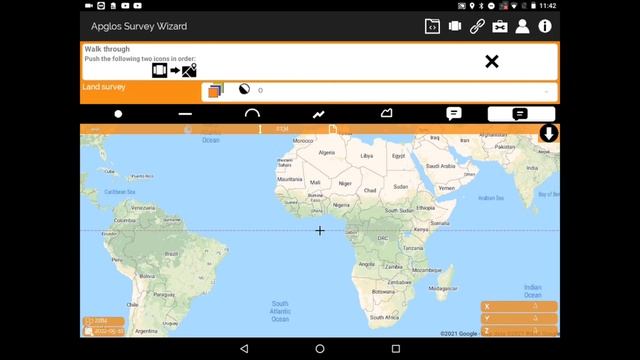Viewport: 640px width, 360px height.
Task: Open the link chain icon
Action: tap(477, 27)
